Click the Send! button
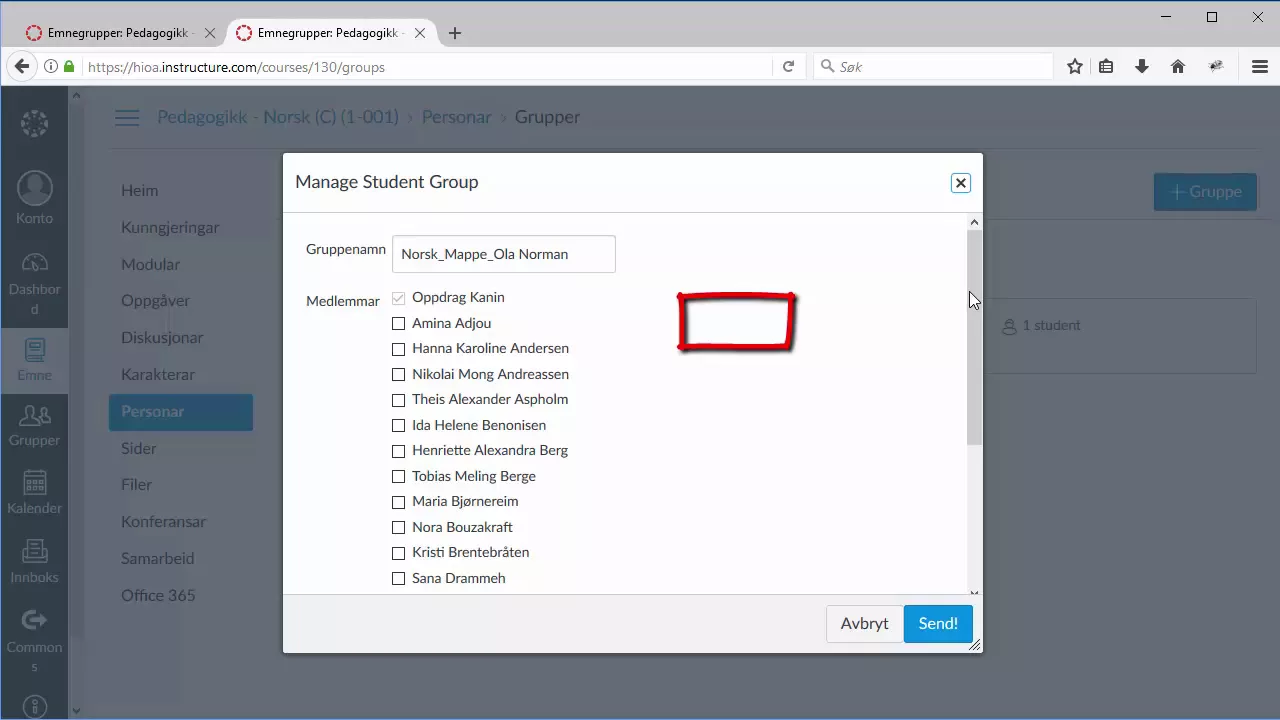This screenshot has height=720, width=1280. 938,623
